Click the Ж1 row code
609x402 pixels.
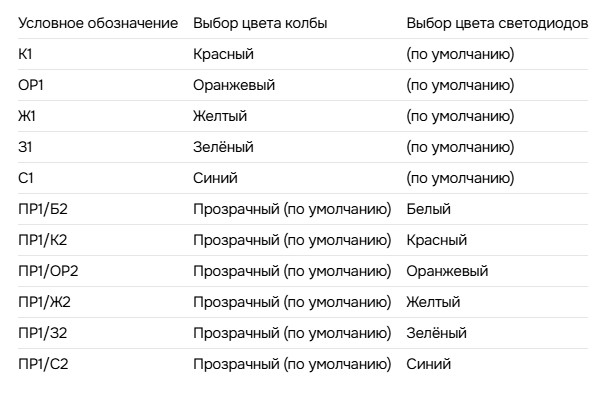click(x=27, y=116)
